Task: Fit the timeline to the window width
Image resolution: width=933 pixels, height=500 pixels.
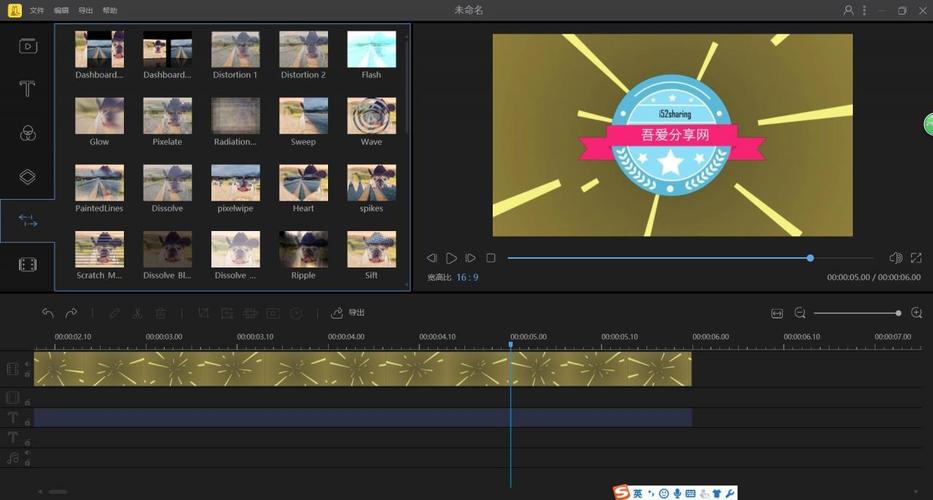Action: 777,313
